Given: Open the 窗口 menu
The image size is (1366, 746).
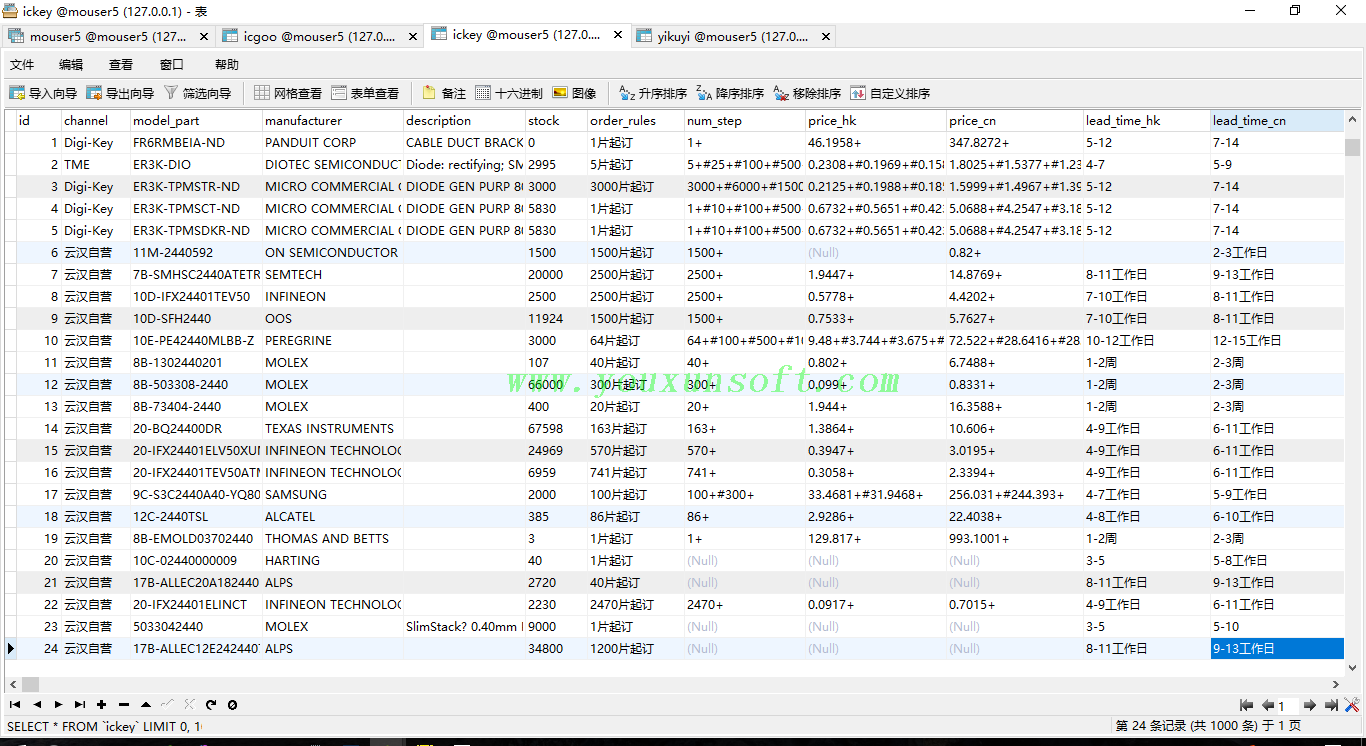Looking at the screenshot, I should tap(172, 64).
